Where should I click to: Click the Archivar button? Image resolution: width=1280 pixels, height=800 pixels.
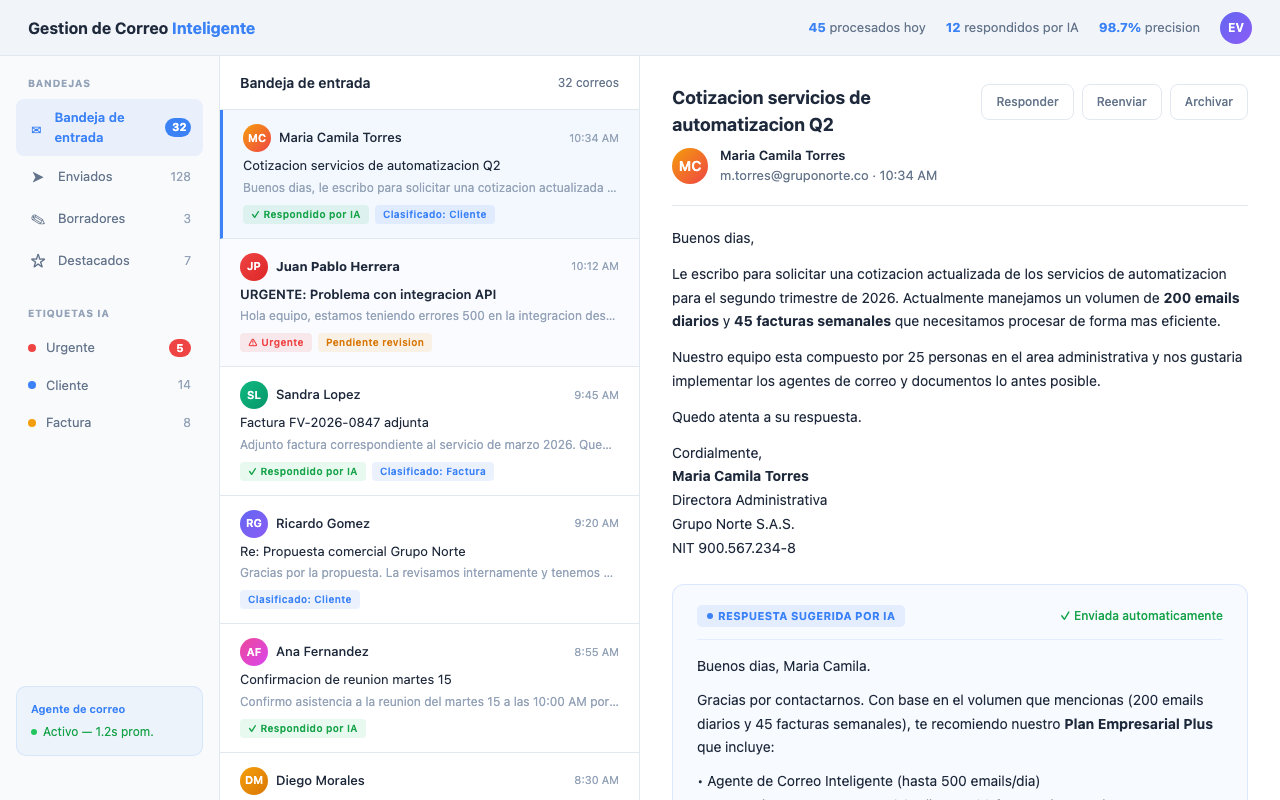click(x=1208, y=101)
